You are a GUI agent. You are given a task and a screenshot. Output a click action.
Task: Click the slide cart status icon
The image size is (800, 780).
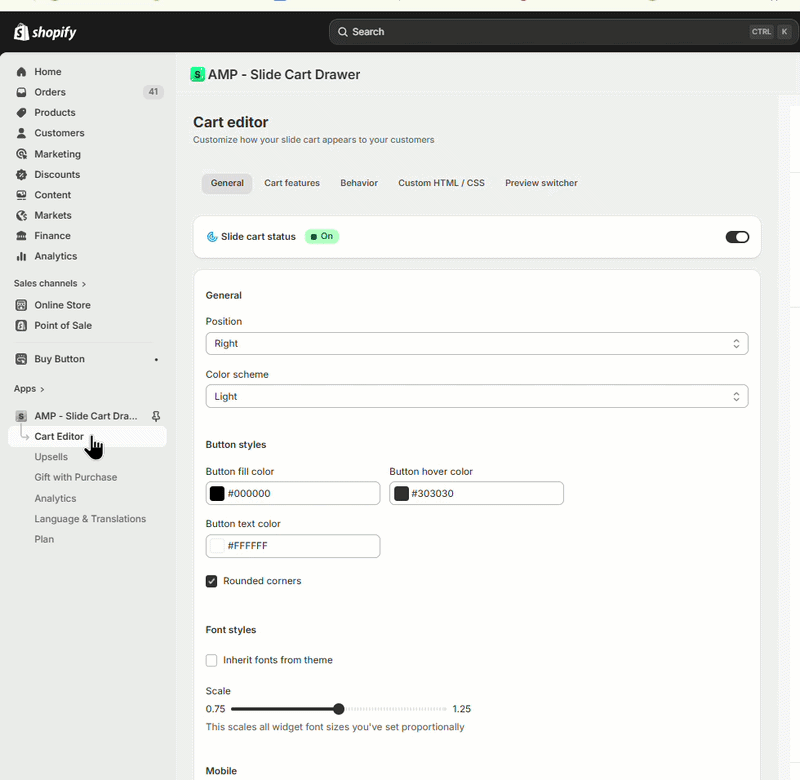point(212,237)
